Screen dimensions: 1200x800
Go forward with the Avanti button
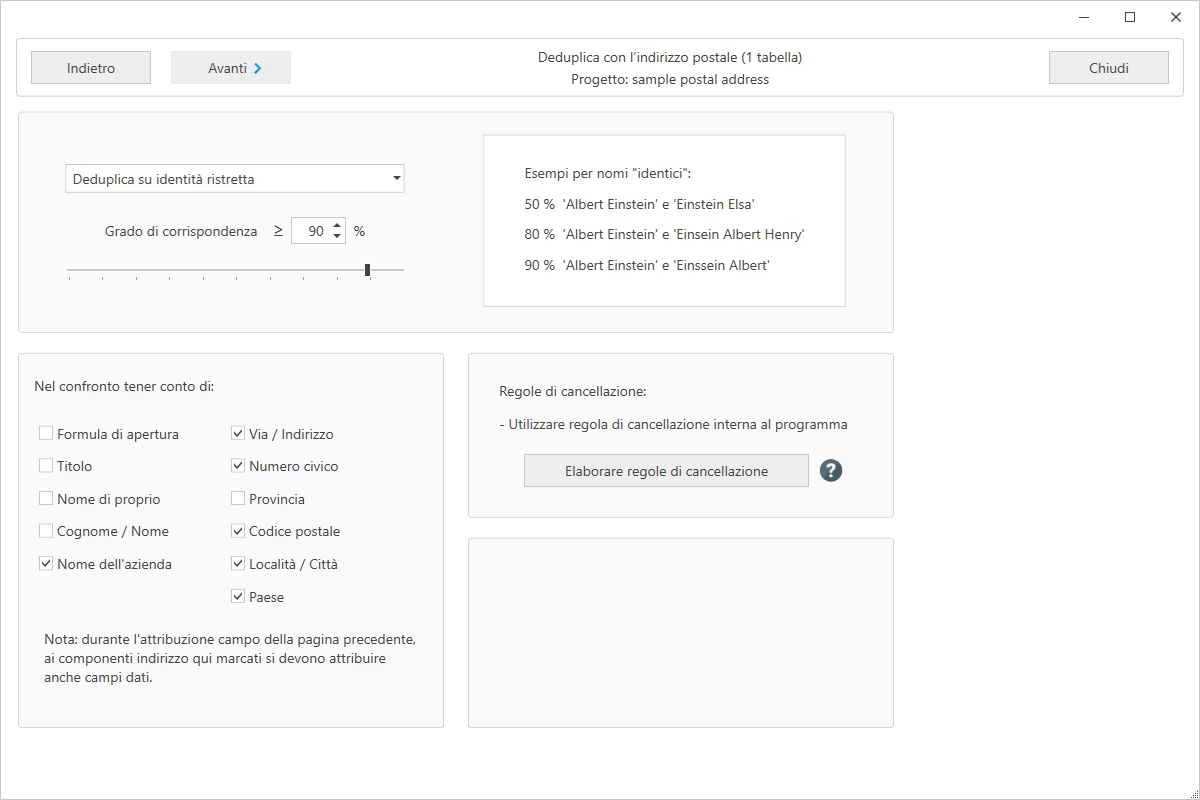(231, 68)
